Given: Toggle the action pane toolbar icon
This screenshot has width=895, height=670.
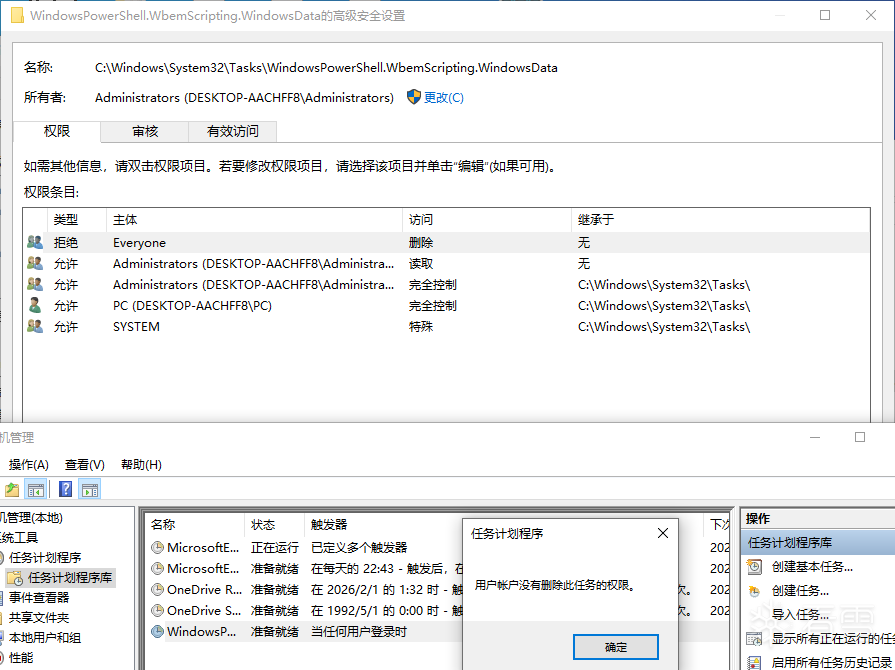Looking at the screenshot, I should coord(90,490).
